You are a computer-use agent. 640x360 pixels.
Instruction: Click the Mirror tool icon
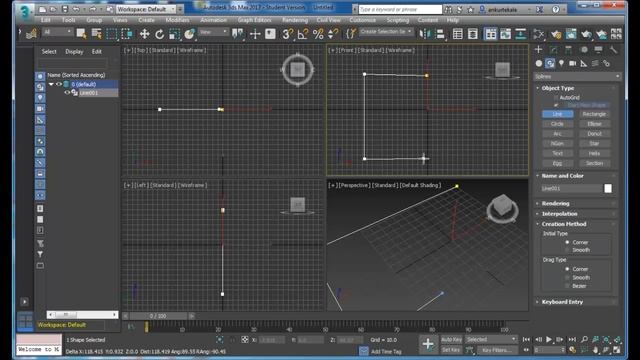(425, 34)
